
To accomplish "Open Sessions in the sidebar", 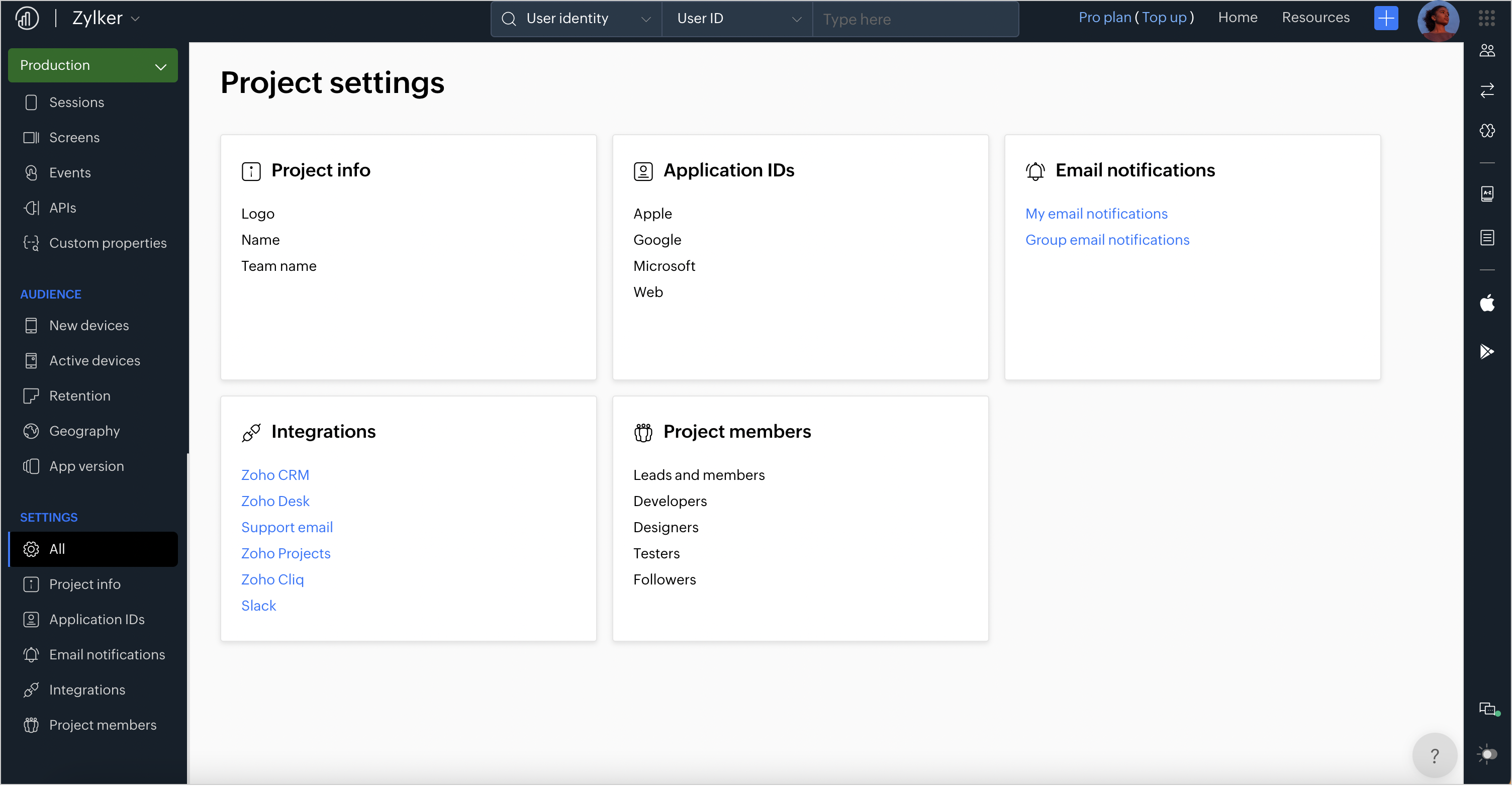I will (76, 103).
